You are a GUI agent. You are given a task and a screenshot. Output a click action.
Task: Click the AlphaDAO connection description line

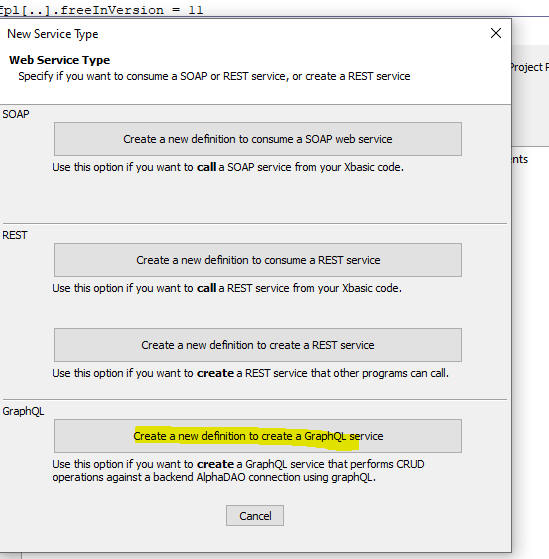[x=214, y=477]
